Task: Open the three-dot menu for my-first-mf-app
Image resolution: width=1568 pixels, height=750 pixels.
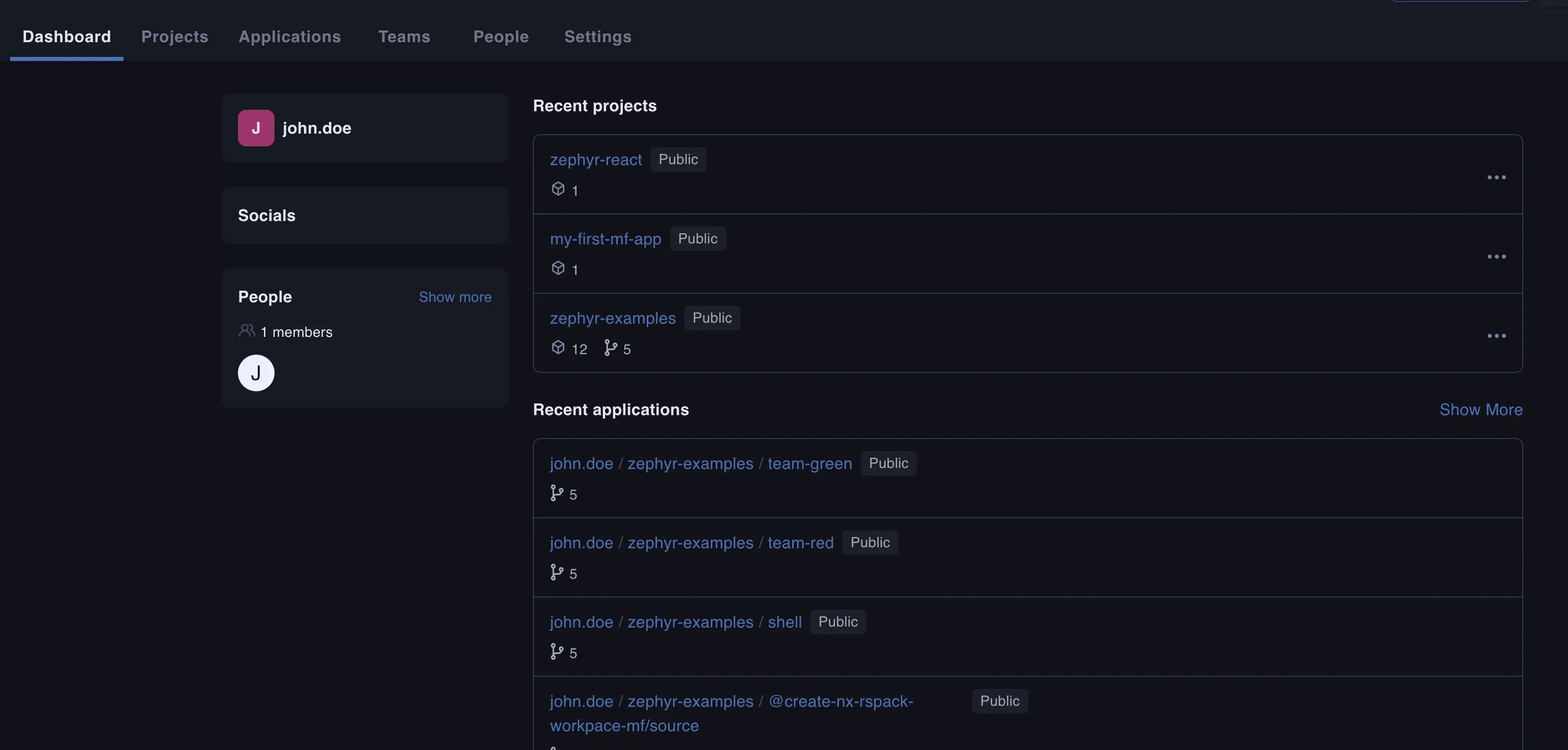Action: [x=1496, y=257]
